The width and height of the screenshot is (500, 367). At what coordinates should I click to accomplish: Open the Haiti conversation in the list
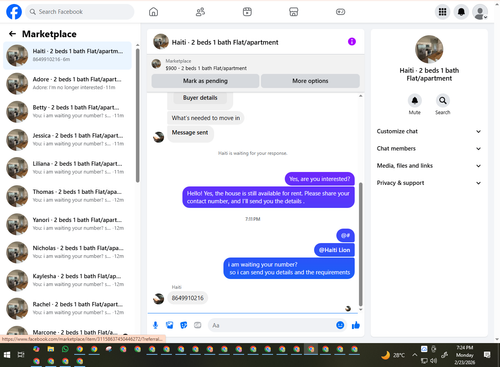pyautogui.click(x=67, y=55)
